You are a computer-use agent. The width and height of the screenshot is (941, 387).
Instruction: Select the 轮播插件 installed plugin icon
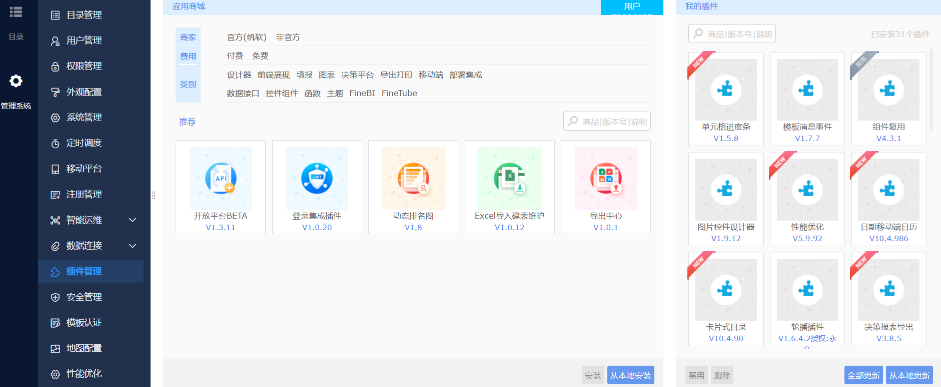pyautogui.click(x=808, y=290)
